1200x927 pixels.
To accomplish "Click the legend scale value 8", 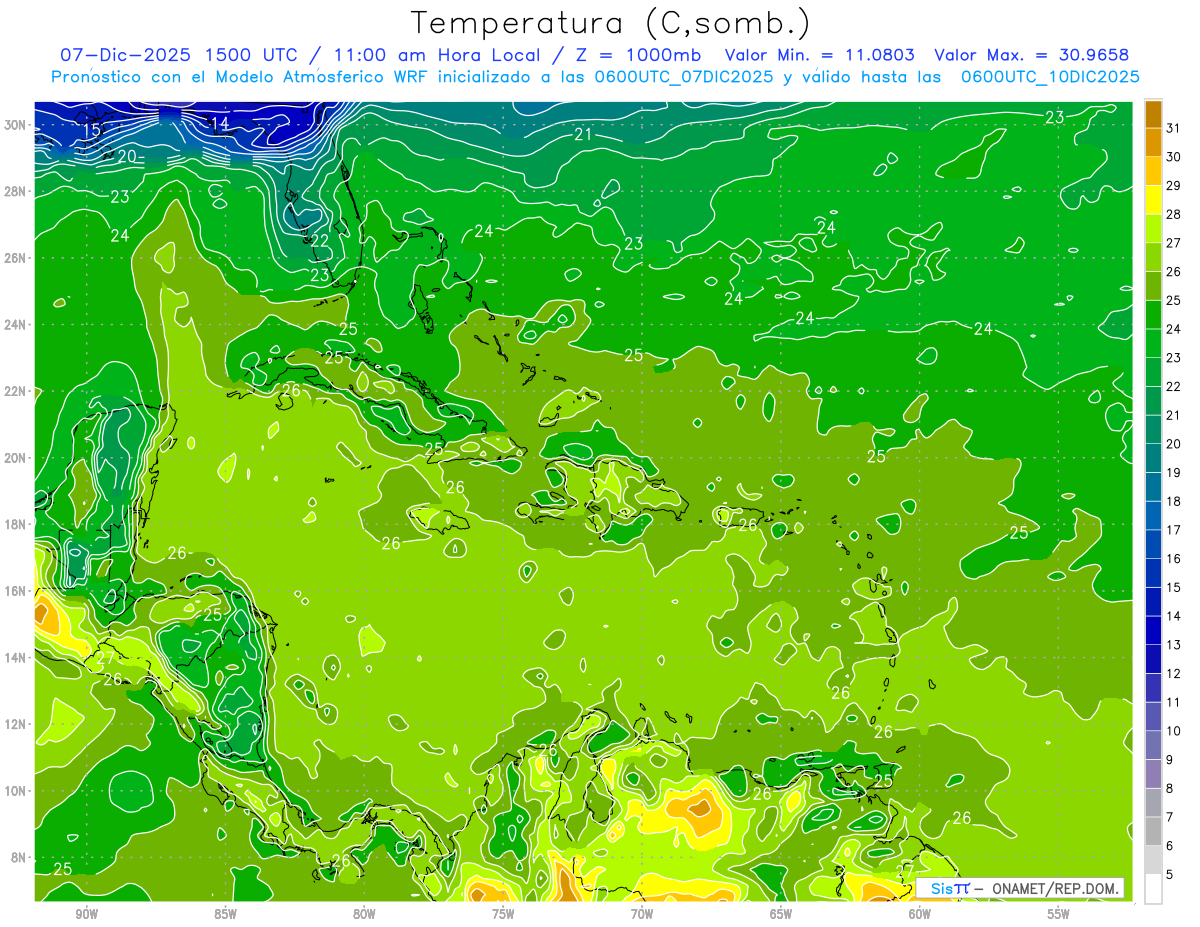I will point(1170,788).
